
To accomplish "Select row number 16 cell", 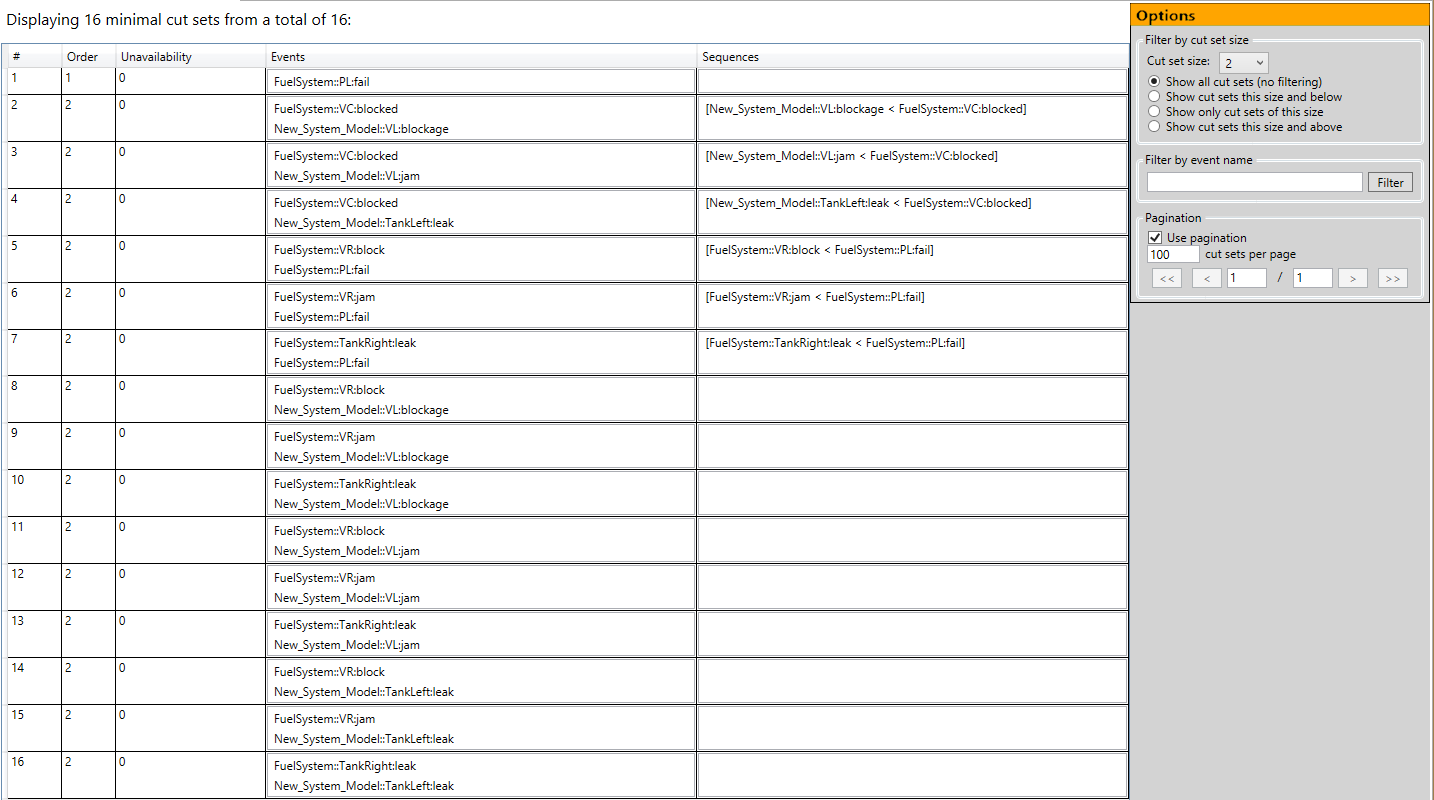I will pos(34,775).
